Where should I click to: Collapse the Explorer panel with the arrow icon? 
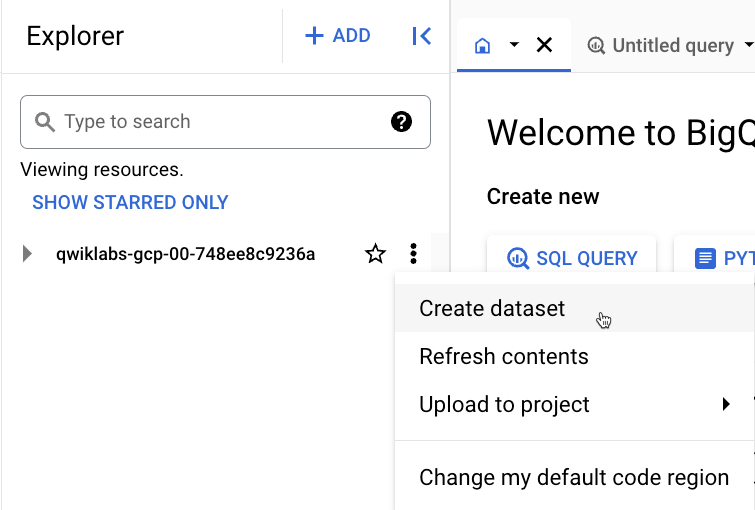pos(421,36)
